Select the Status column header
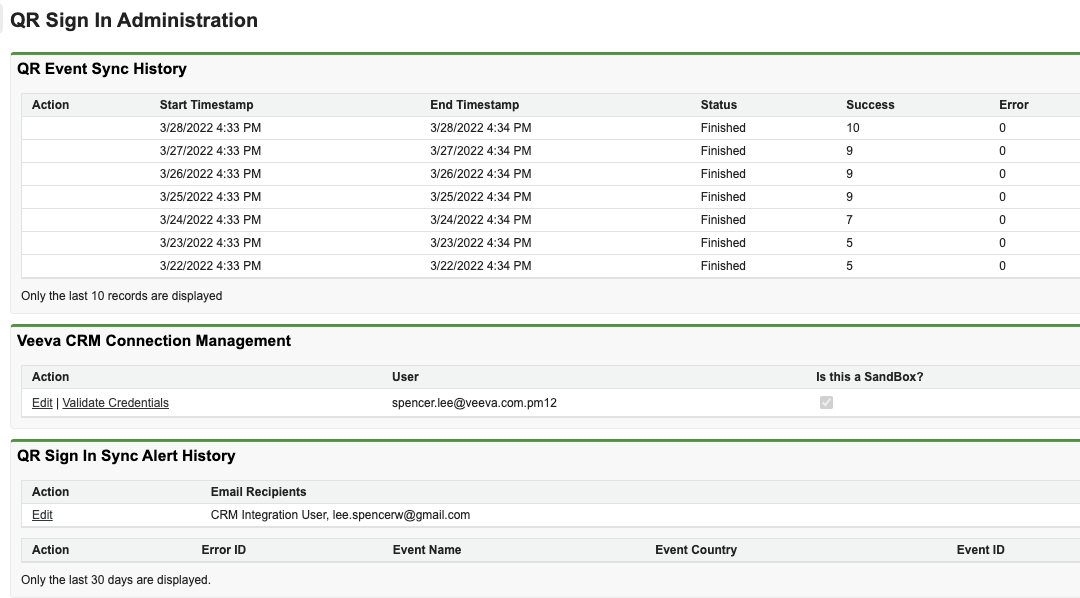Viewport: 1080px width, 598px height. (x=718, y=105)
